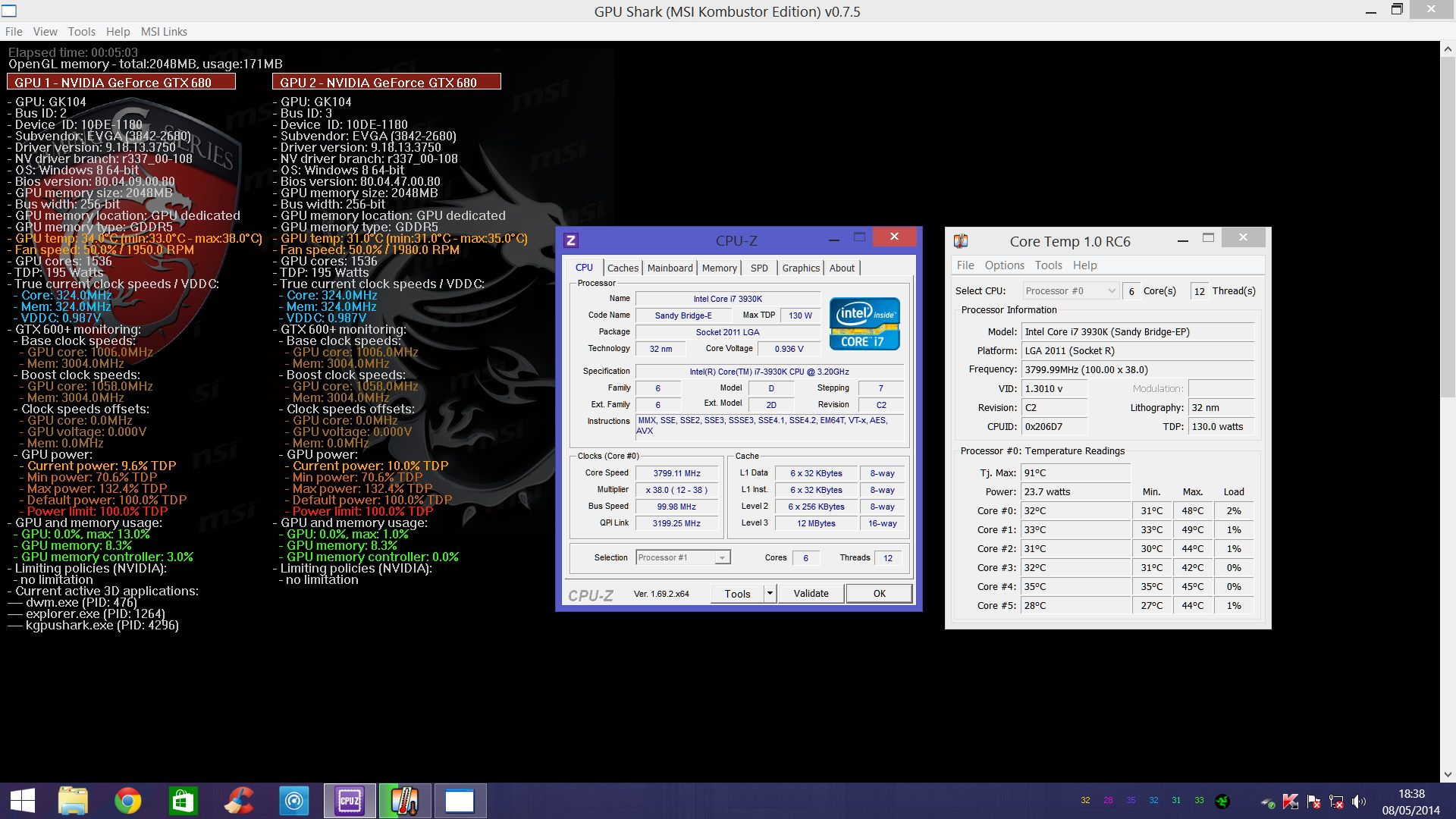Open the Help menu in GPU Shark
The width and height of the screenshot is (1456, 819).
coord(118,32)
